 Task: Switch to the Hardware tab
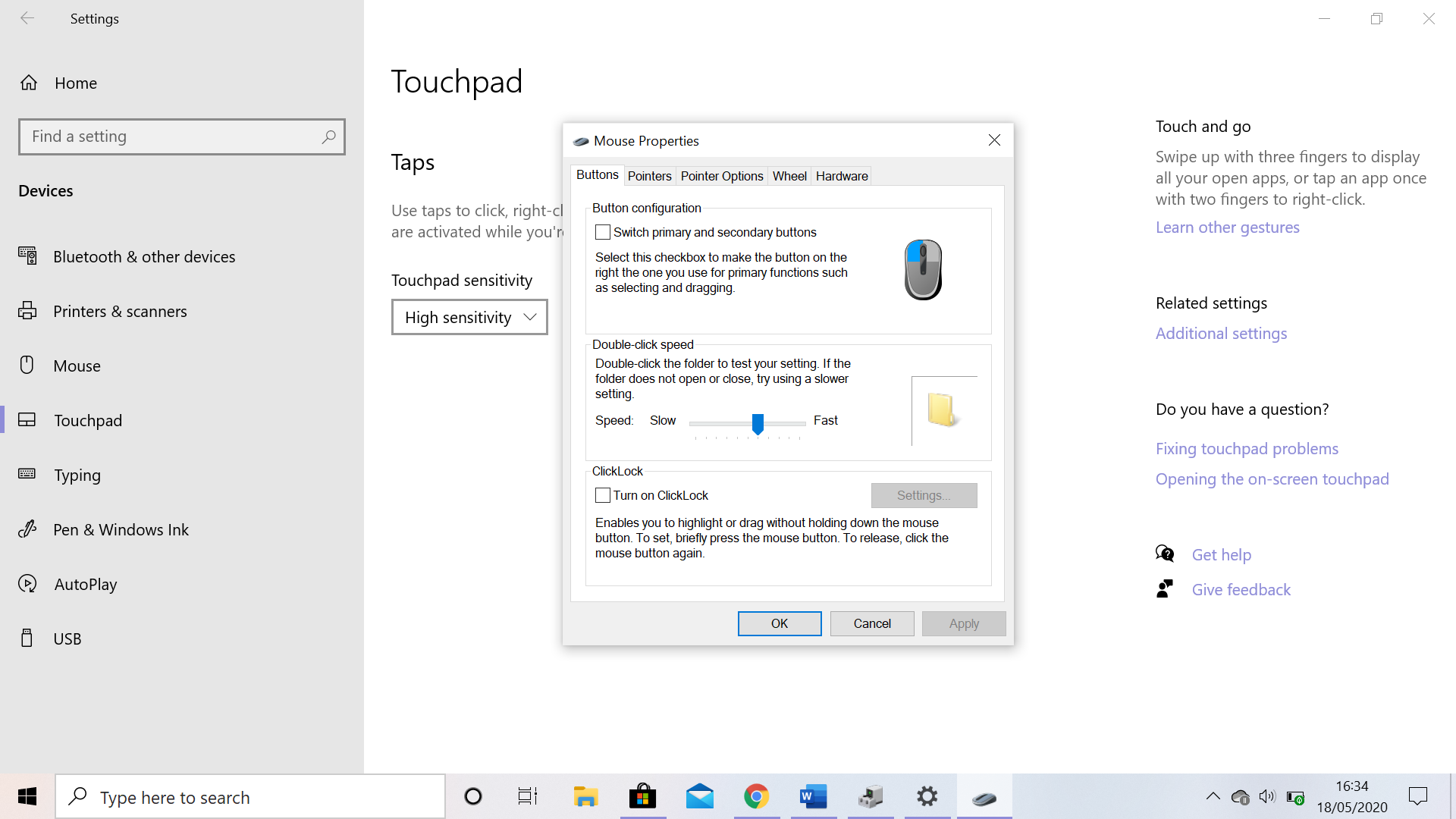coord(841,175)
